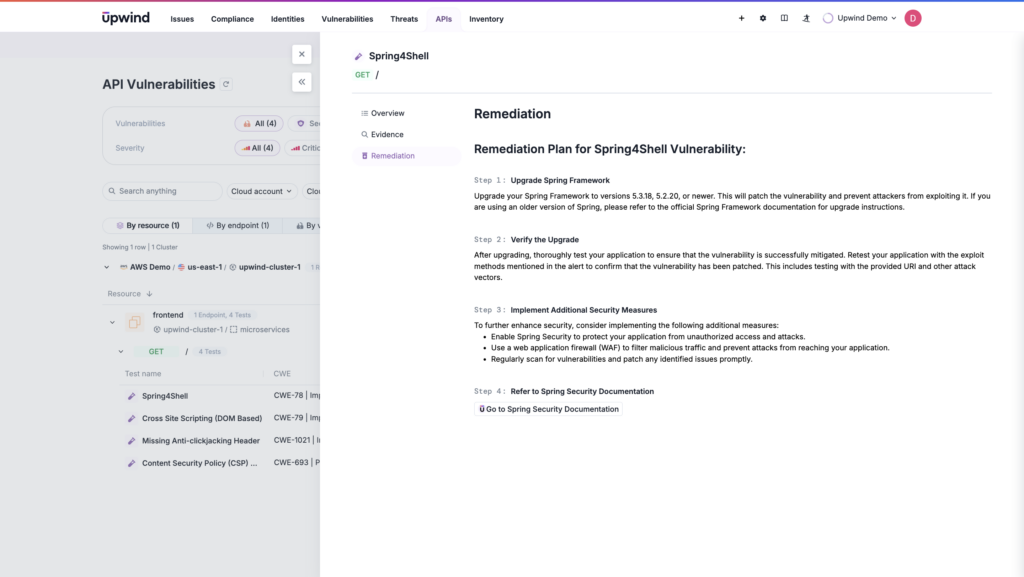Image resolution: width=1024 pixels, height=577 pixels.
Task: Collapse the AWS Demo cluster row
Action: point(107,267)
